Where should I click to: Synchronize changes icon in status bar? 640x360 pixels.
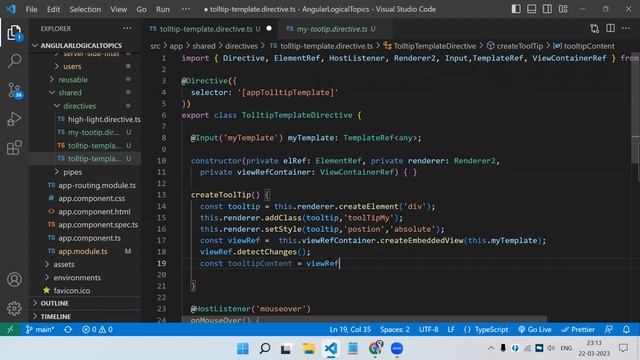point(68,329)
